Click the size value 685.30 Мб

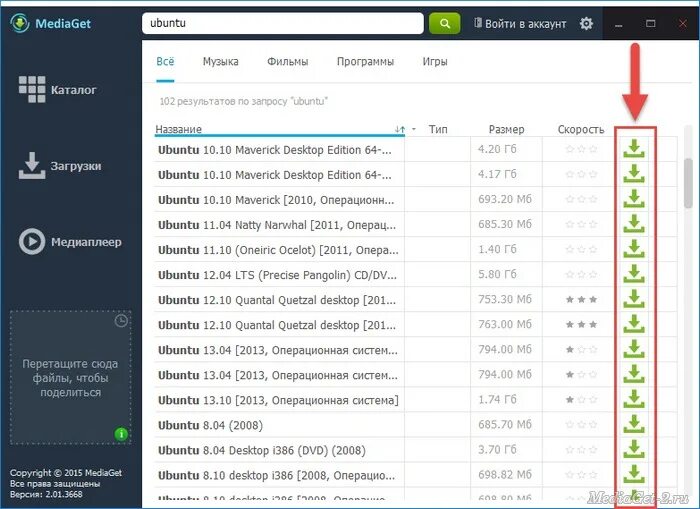(x=505, y=224)
